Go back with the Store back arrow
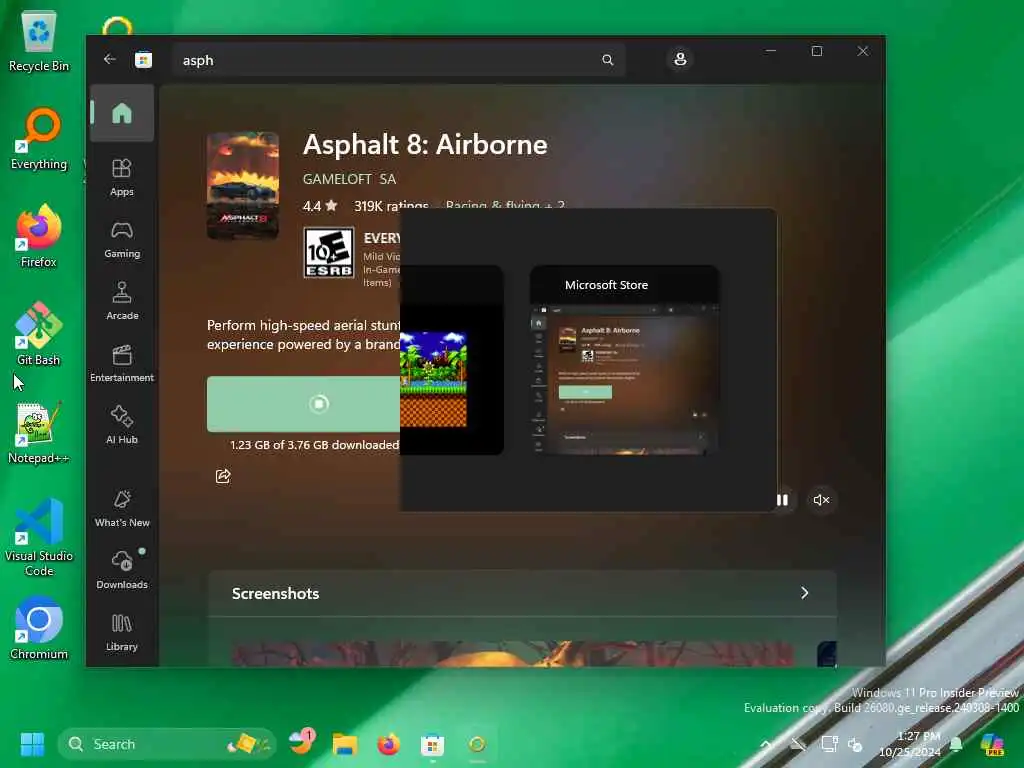 click(110, 59)
